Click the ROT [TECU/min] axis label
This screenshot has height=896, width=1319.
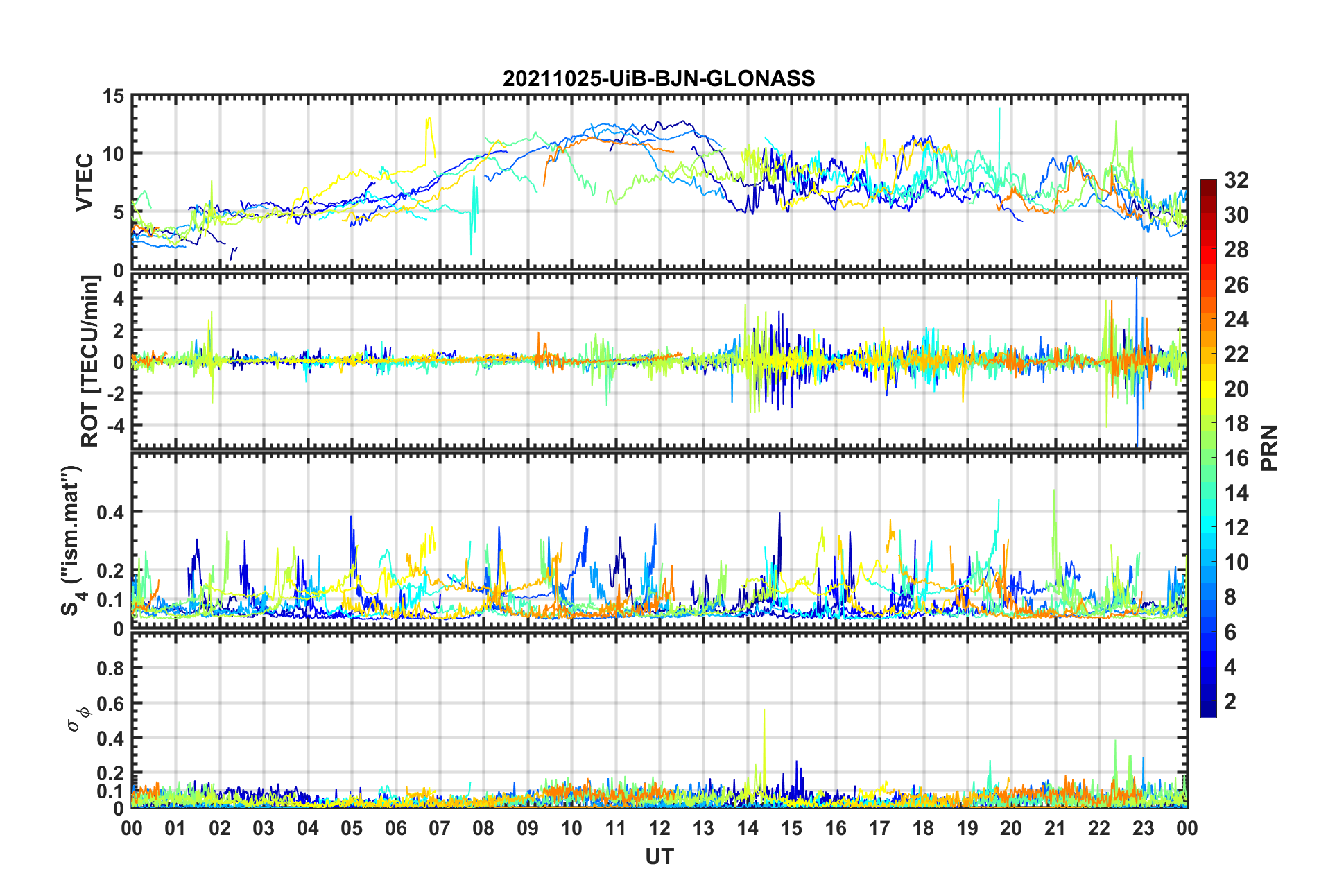[x=90, y=361]
